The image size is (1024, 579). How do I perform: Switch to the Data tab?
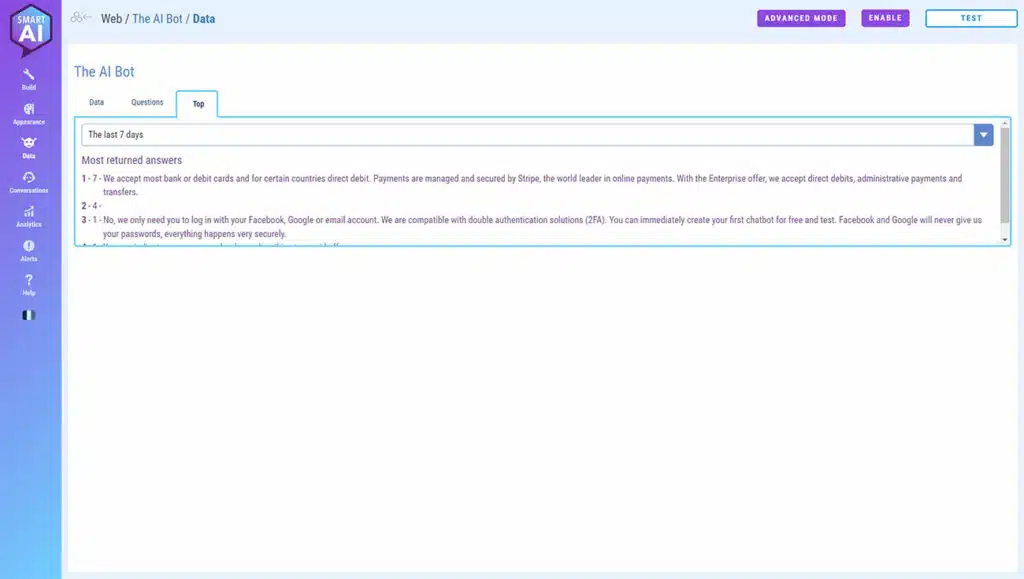pos(97,102)
